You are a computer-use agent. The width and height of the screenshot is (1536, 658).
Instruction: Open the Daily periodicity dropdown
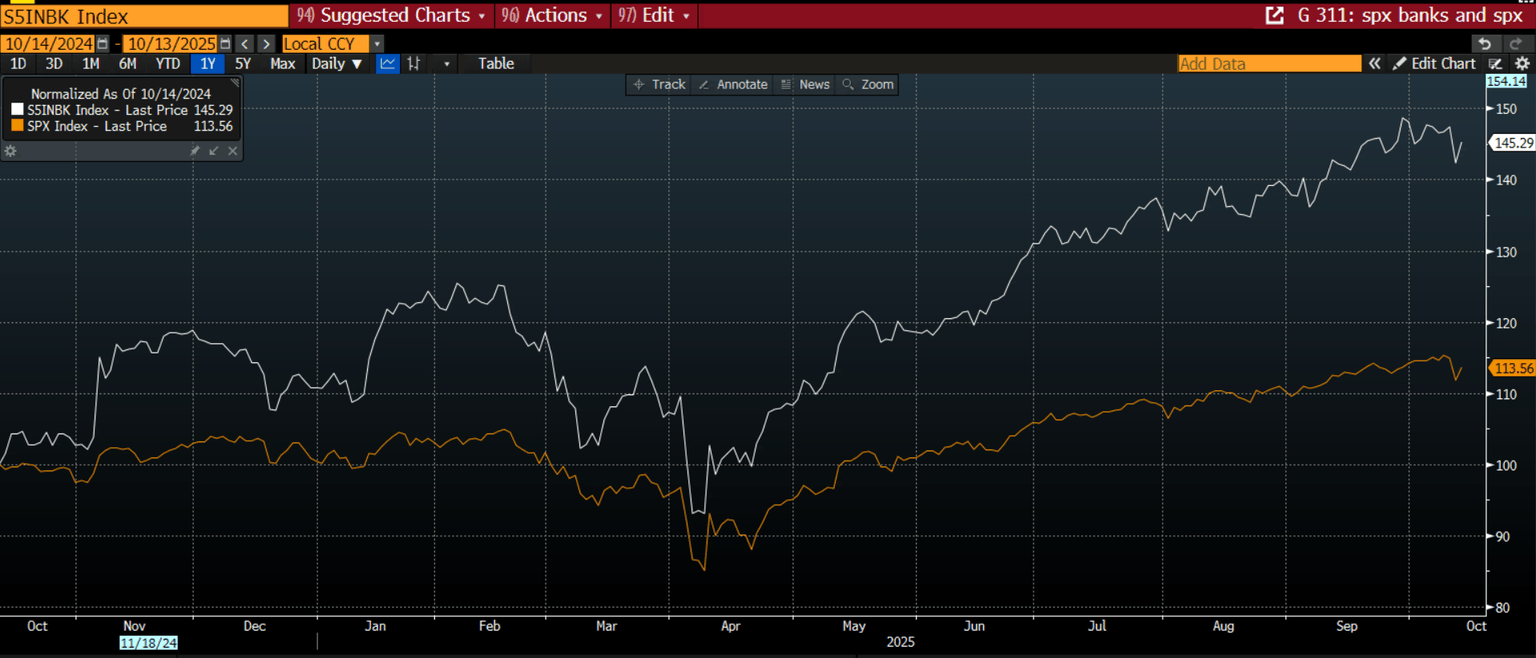click(337, 63)
